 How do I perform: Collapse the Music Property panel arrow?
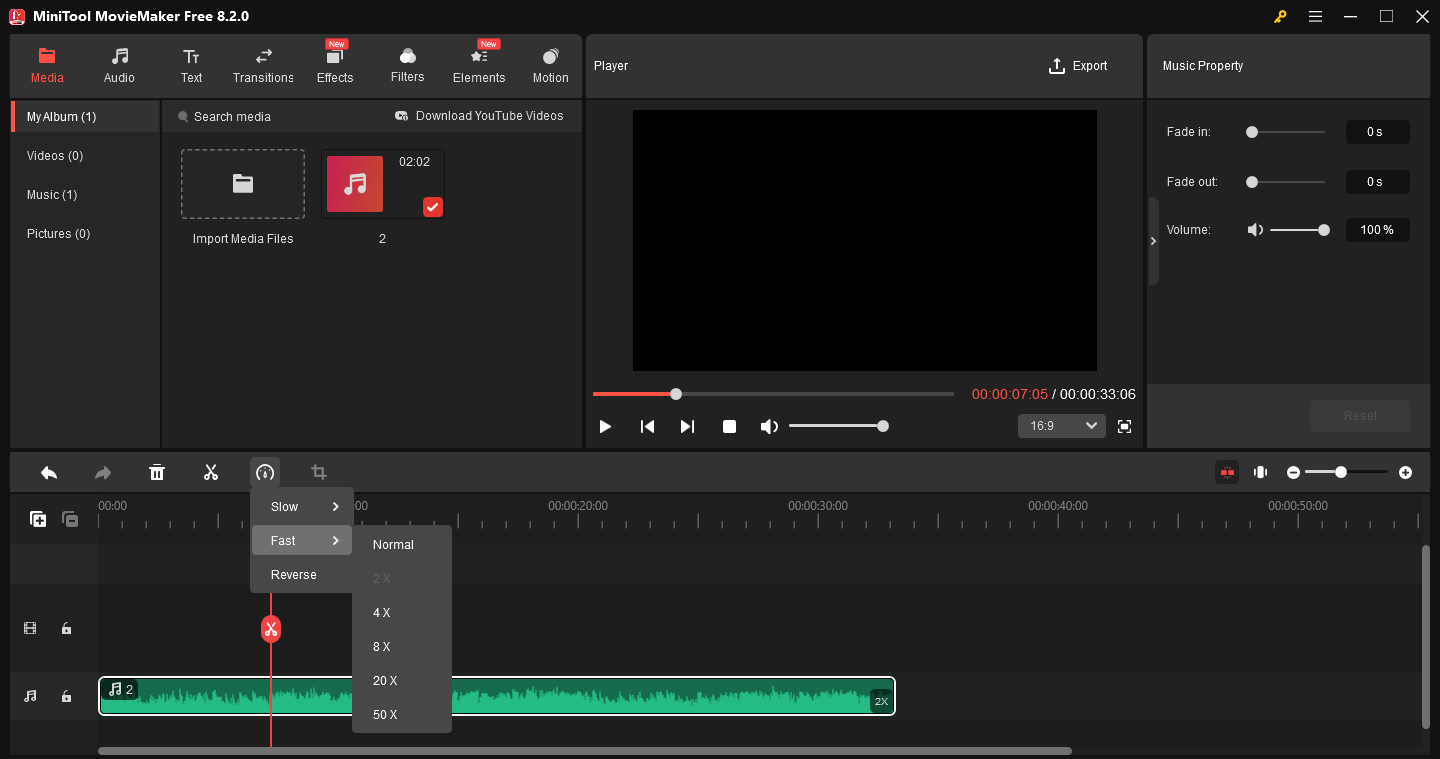[x=1153, y=241]
